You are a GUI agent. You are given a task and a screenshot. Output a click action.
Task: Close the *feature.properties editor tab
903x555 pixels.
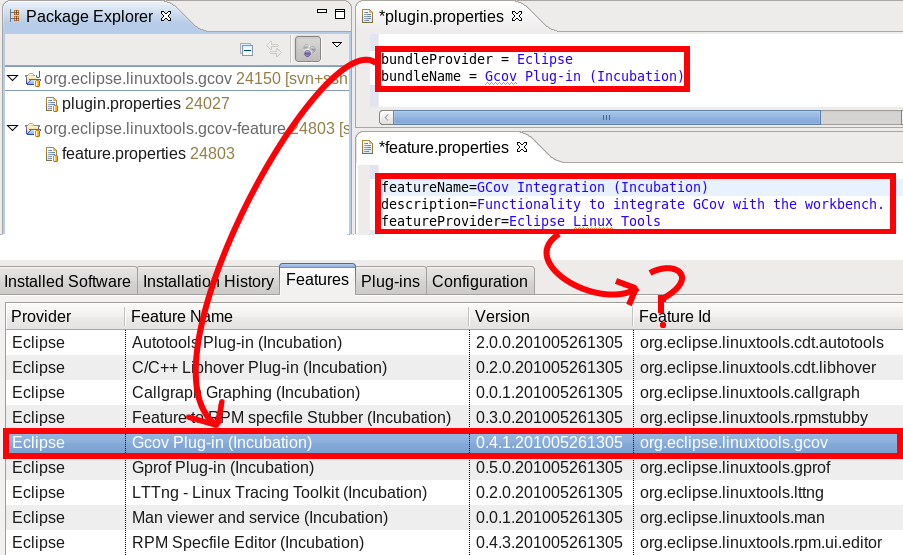tap(522, 147)
